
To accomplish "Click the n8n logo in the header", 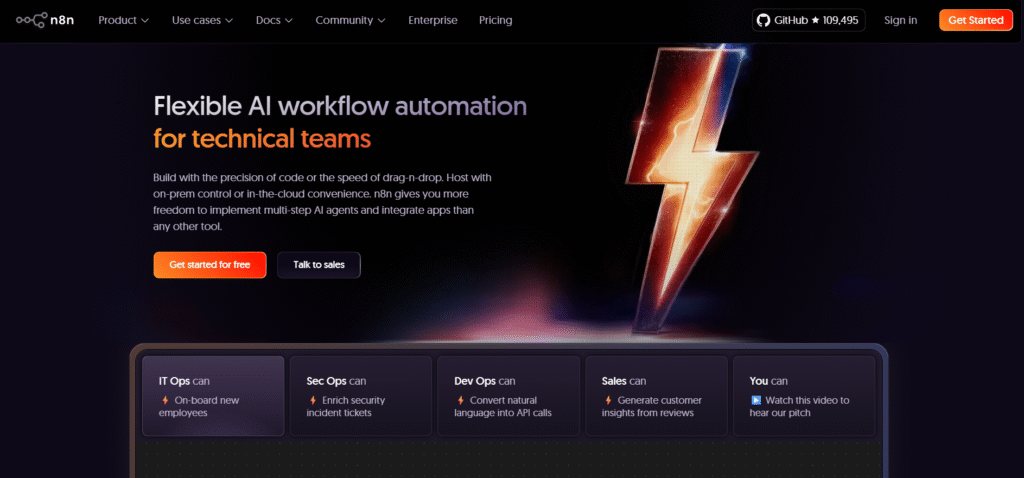I will [45, 20].
